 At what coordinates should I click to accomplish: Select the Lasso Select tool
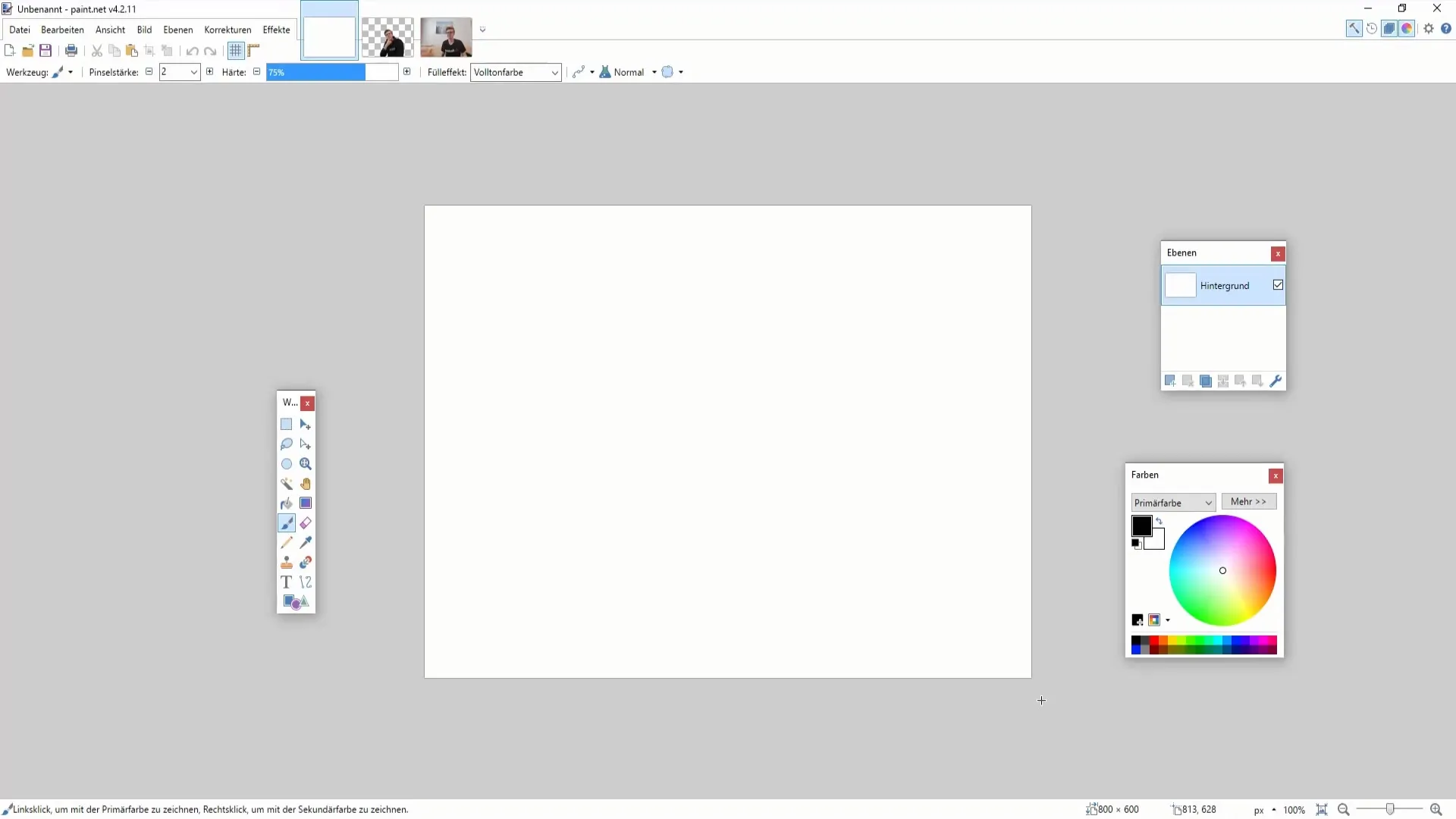pos(286,444)
